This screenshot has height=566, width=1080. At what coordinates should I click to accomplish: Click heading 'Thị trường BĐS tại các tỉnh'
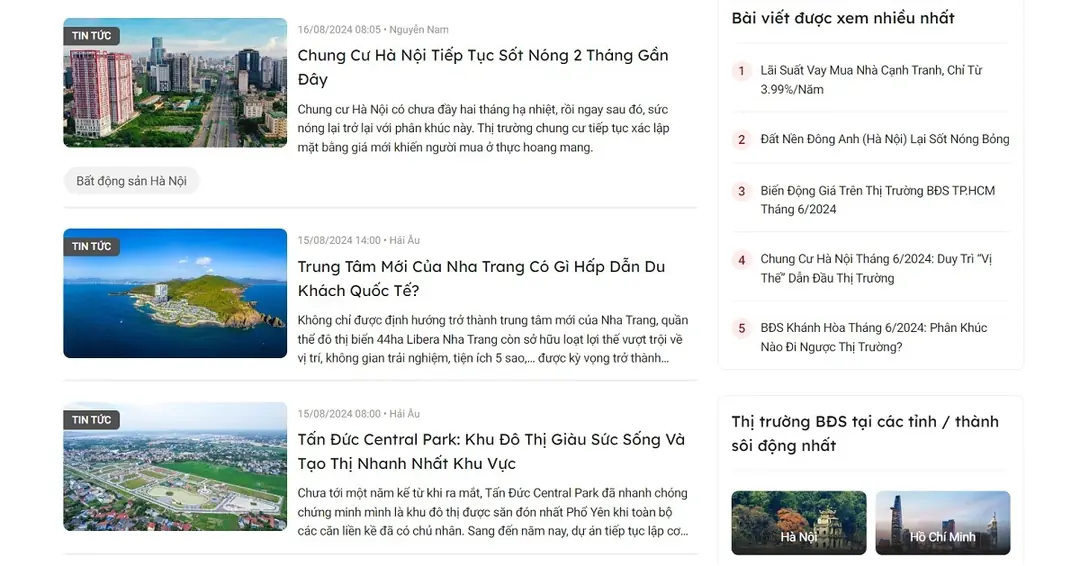pos(865,433)
